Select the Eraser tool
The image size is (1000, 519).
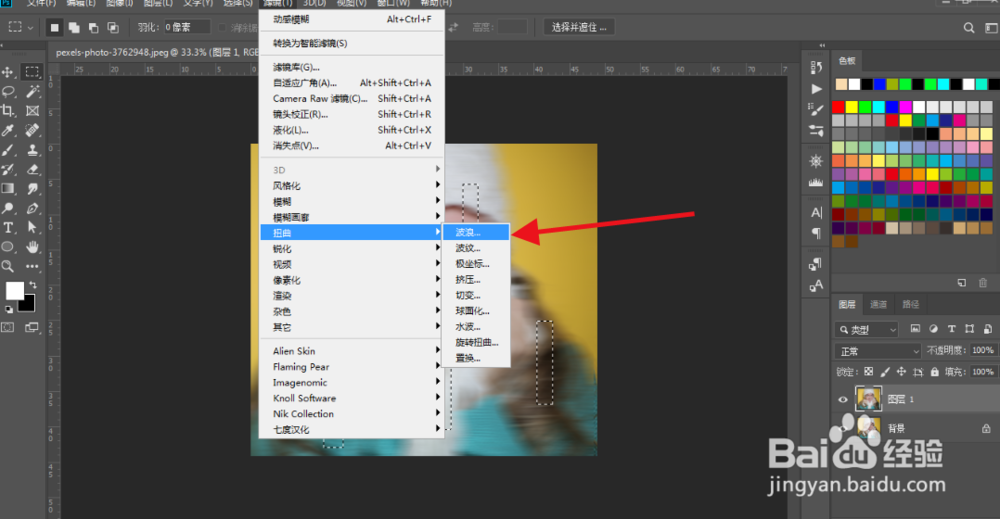coord(33,170)
